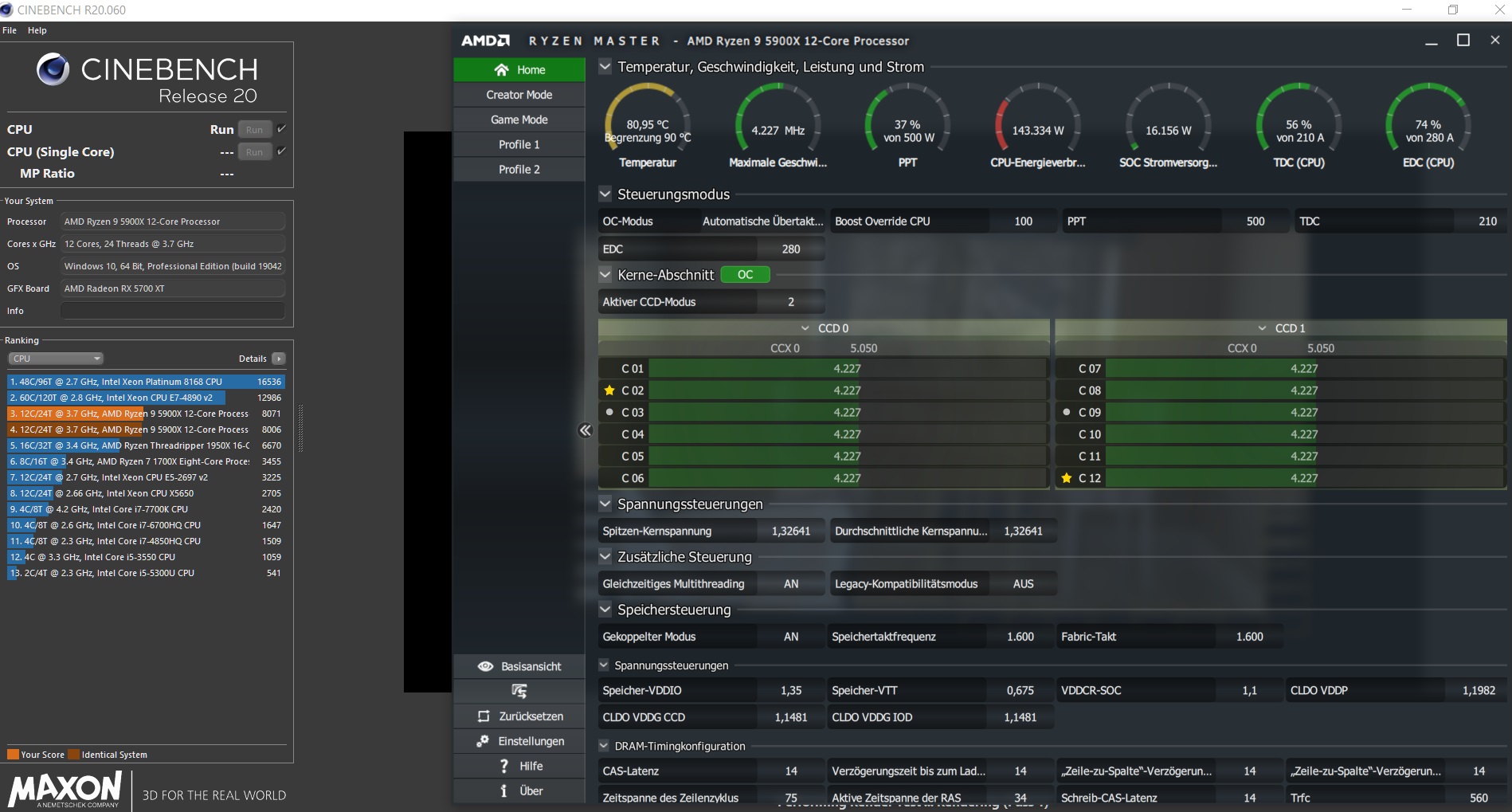Collapse Temperatur, Geschwindigkeit, Leistung section

point(605,66)
